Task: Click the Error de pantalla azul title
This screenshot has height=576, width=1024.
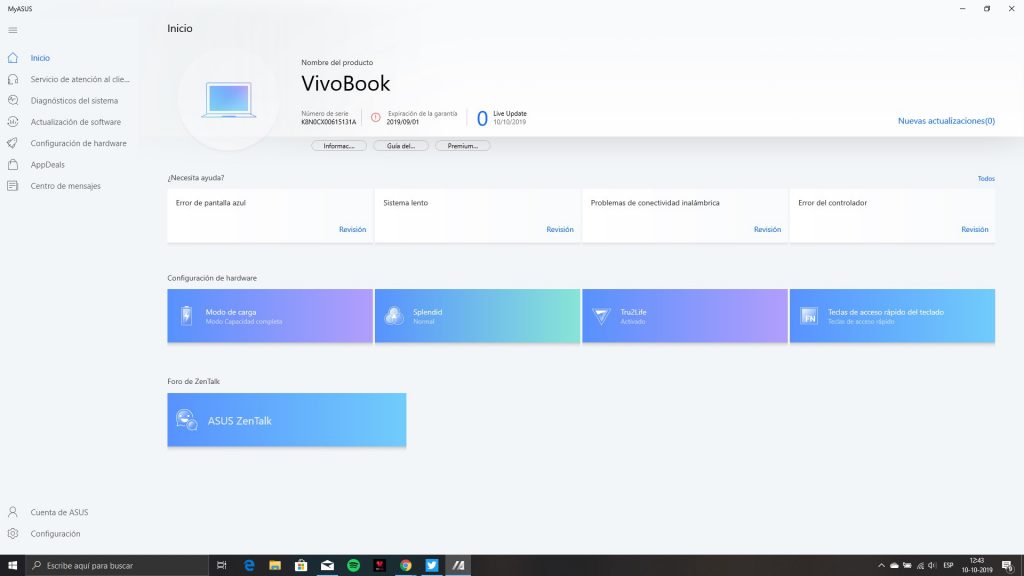Action: (211, 203)
